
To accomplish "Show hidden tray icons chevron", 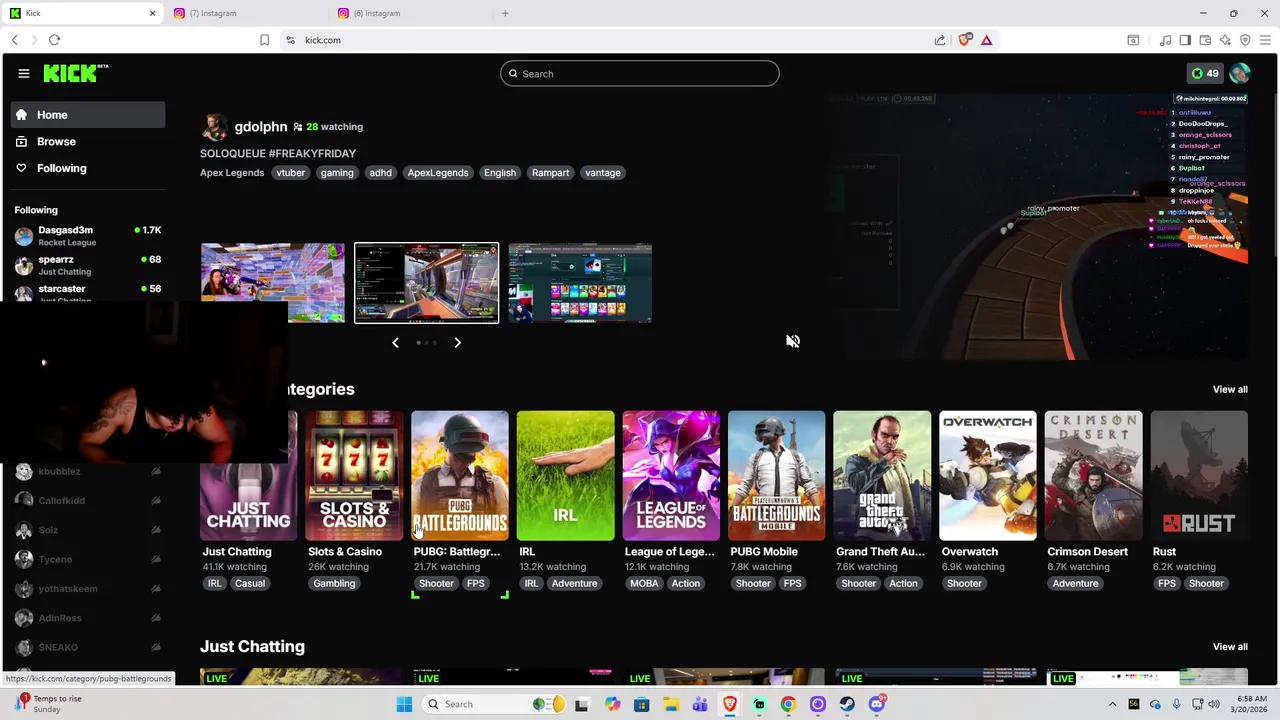I will 1112,704.
